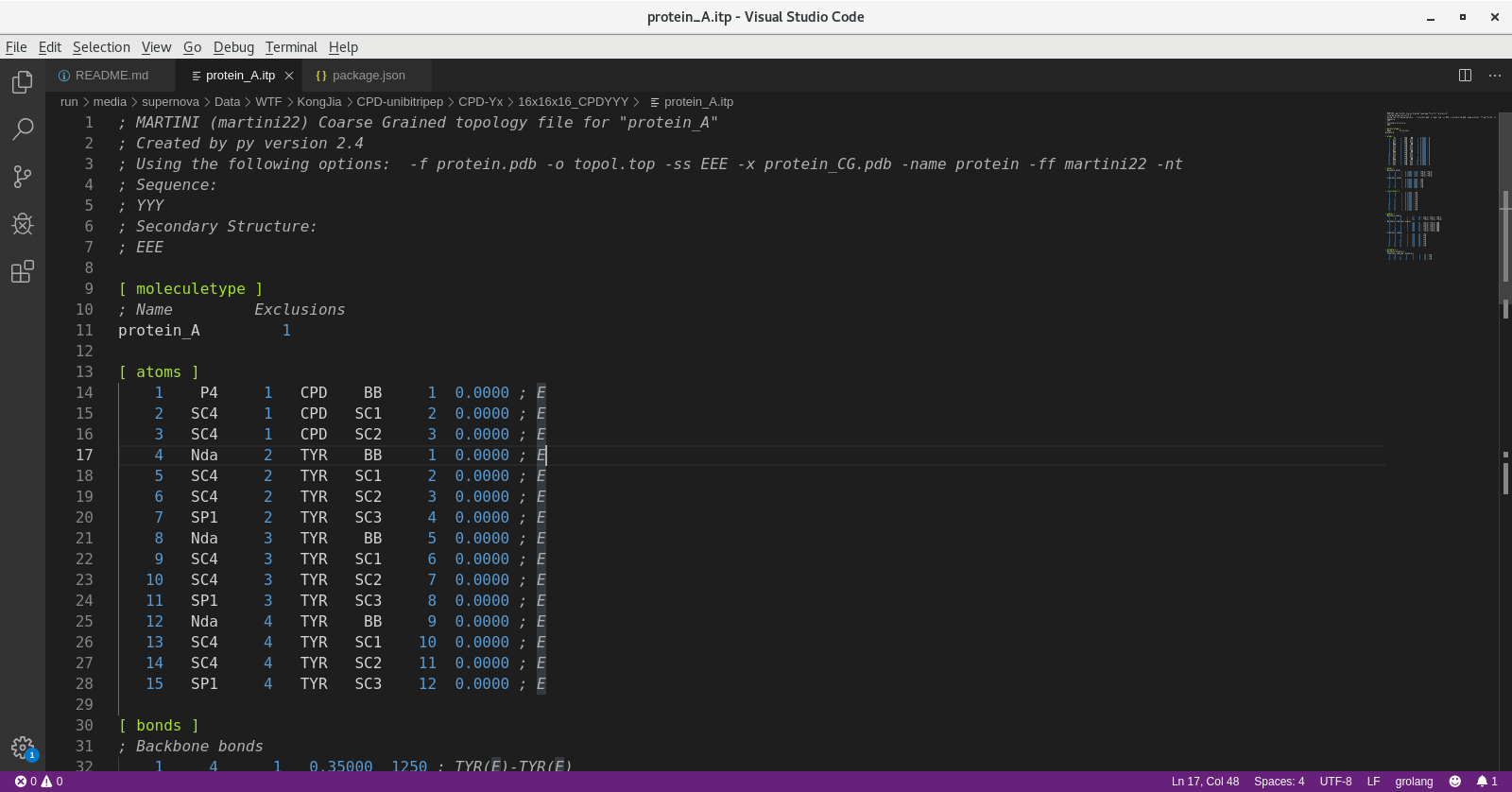Image resolution: width=1512 pixels, height=792 pixels.
Task: Select the 'run' breadcrumb segment
Action: (69, 102)
